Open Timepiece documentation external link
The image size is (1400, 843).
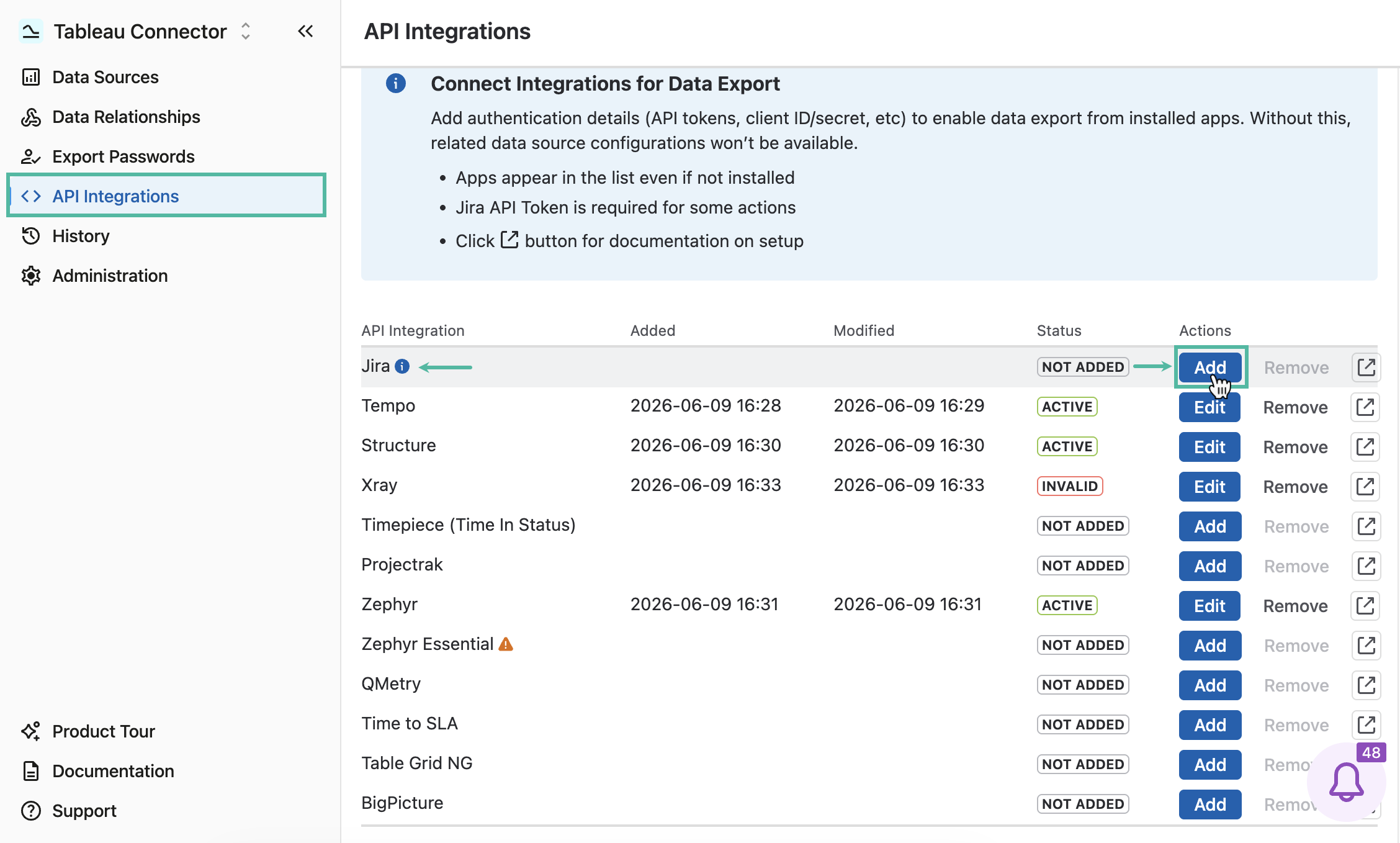coord(1366,526)
